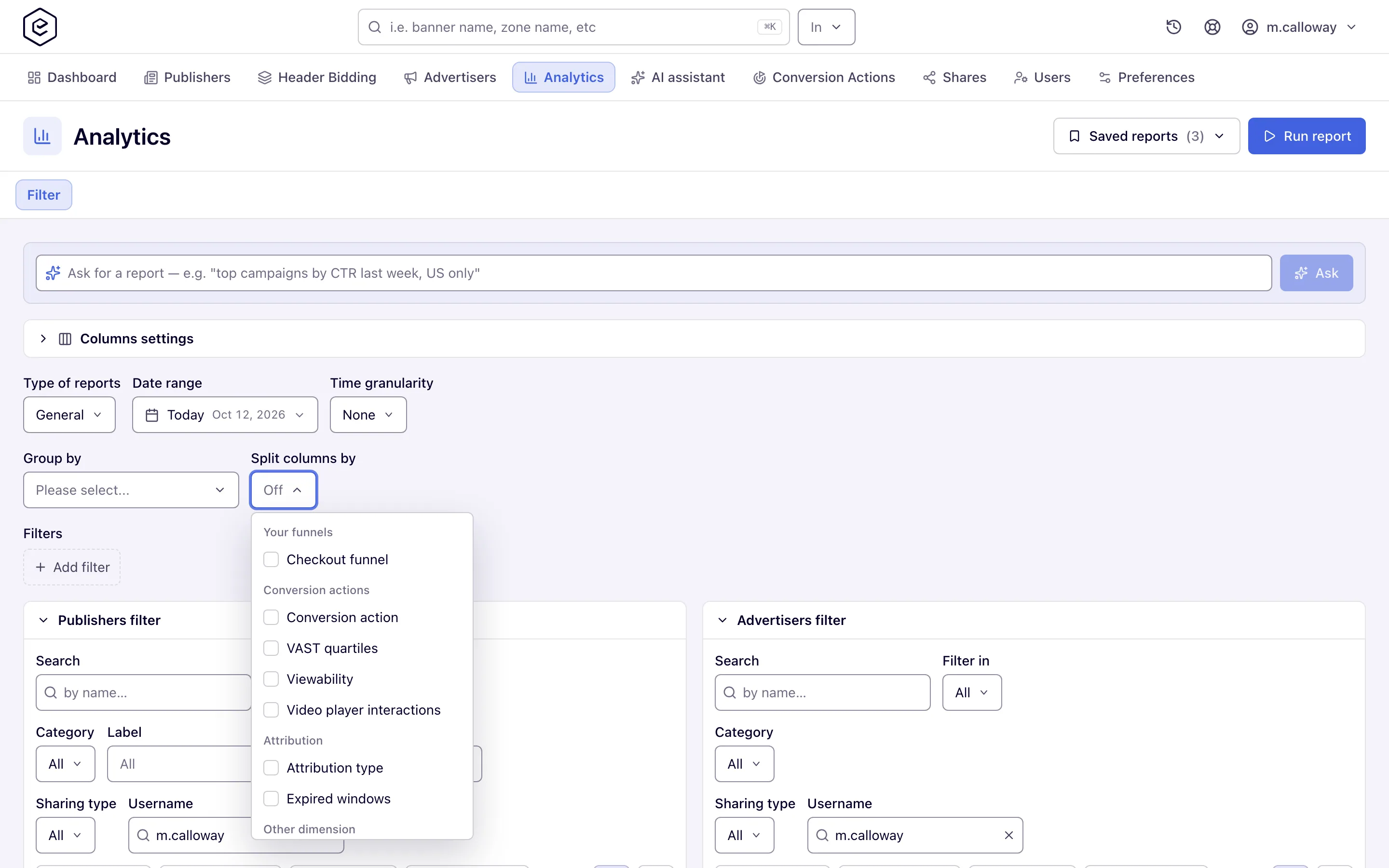Open the help lifebuoy icon
Image resolution: width=1389 pixels, height=868 pixels.
coord(1212,27)
